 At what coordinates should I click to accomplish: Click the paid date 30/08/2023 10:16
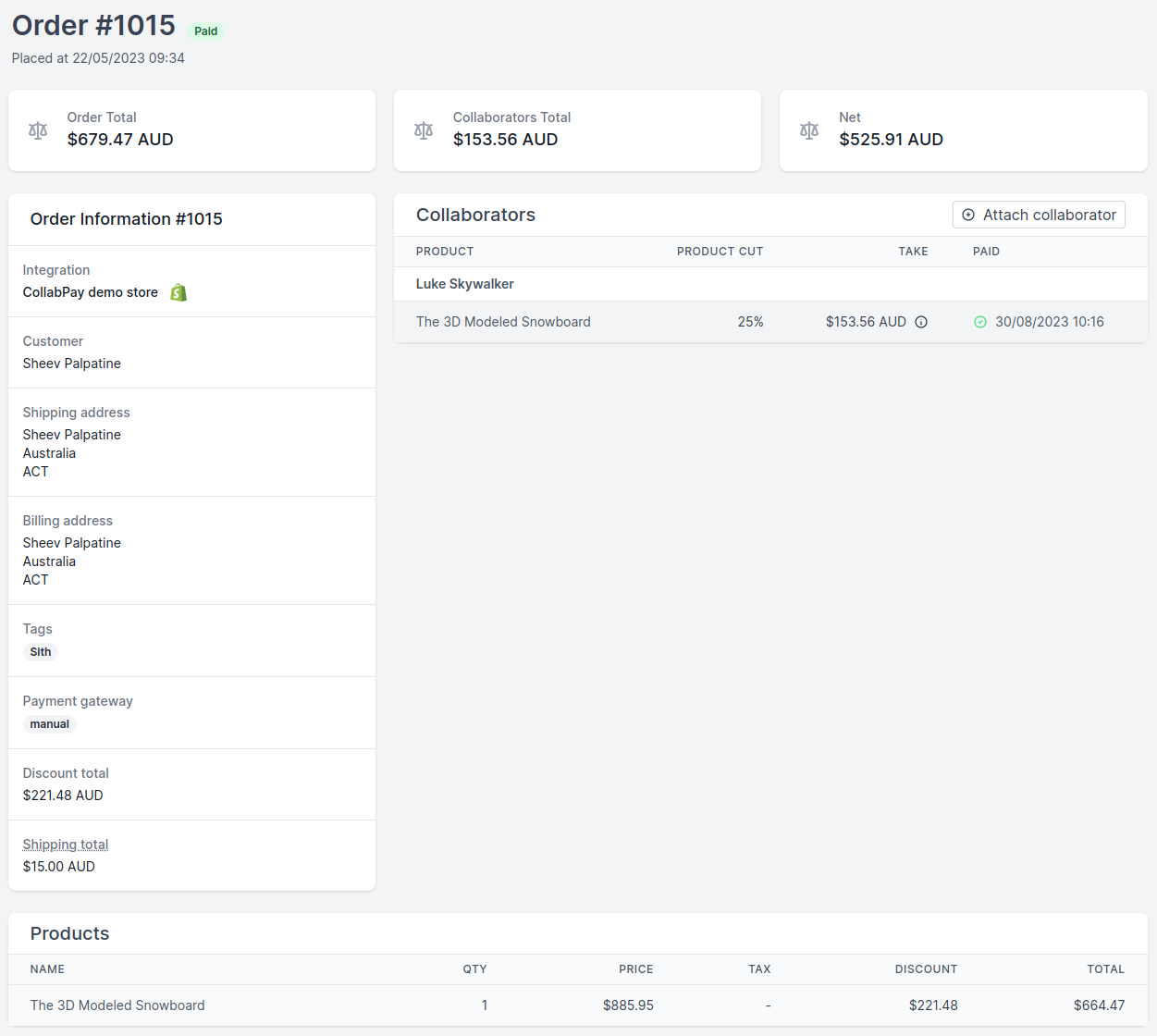click(x=1050, y=322)
